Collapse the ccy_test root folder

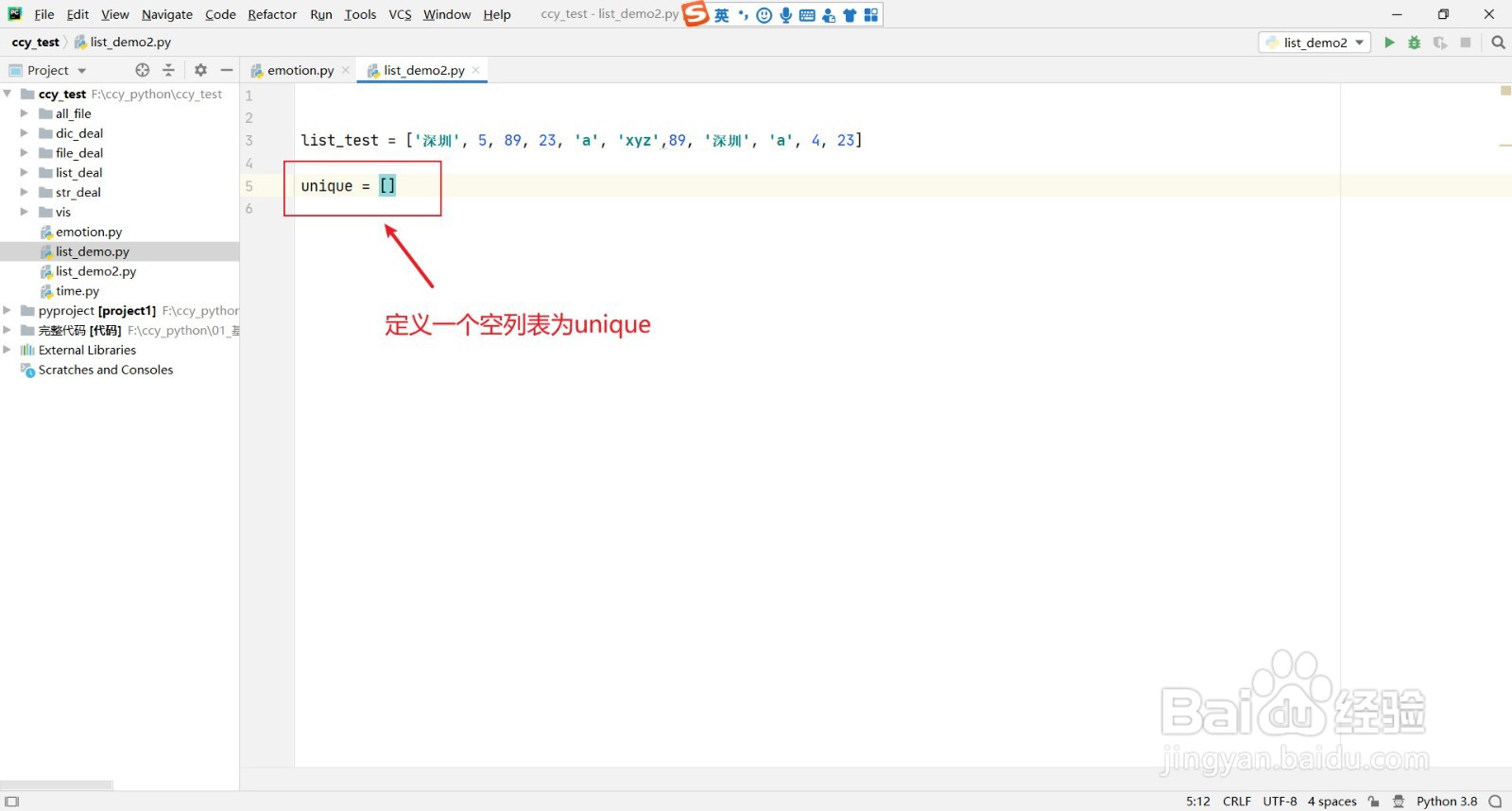point(8,94)
